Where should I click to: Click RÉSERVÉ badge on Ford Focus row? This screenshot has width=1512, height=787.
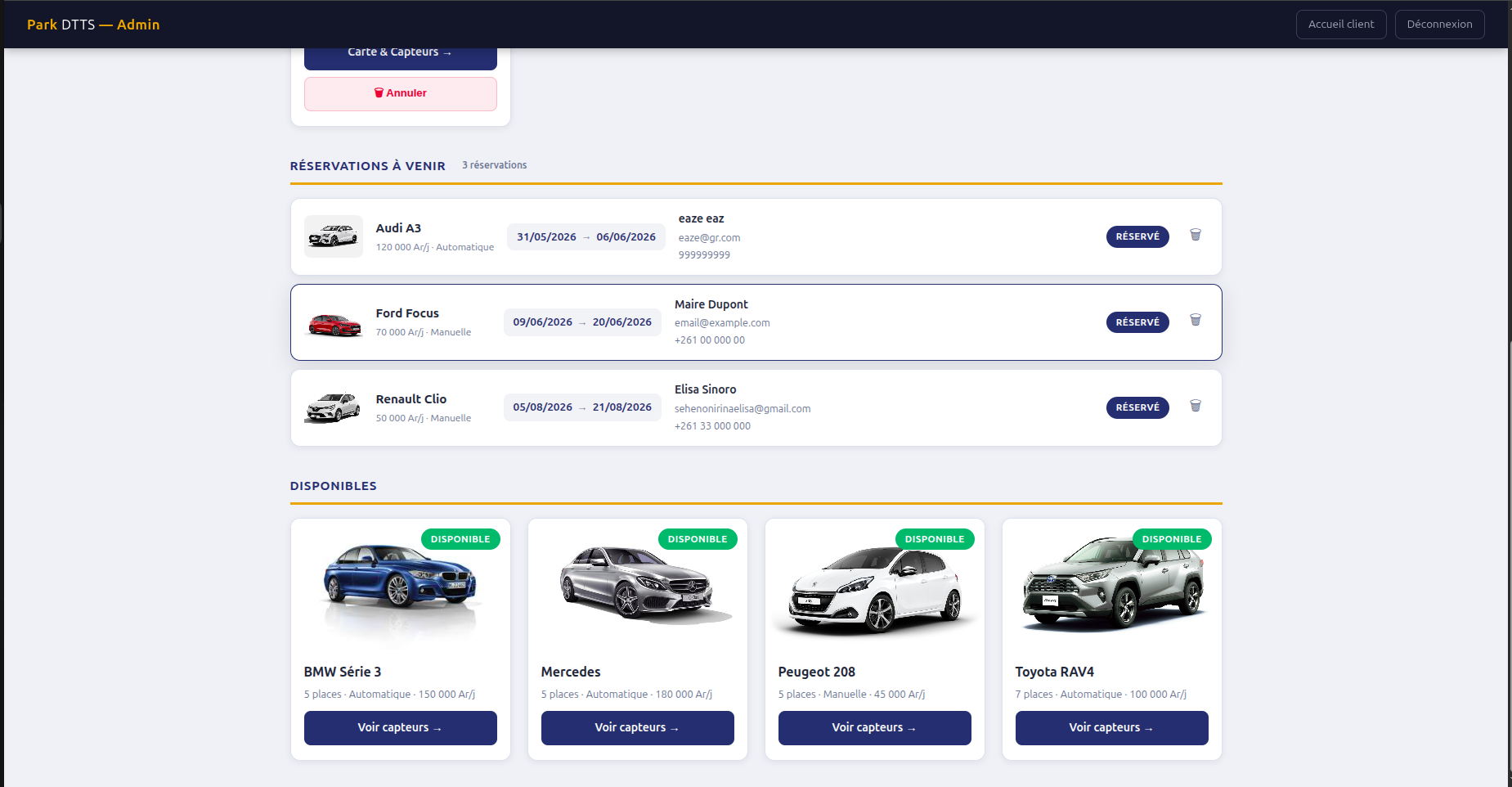pos(1137,322)
